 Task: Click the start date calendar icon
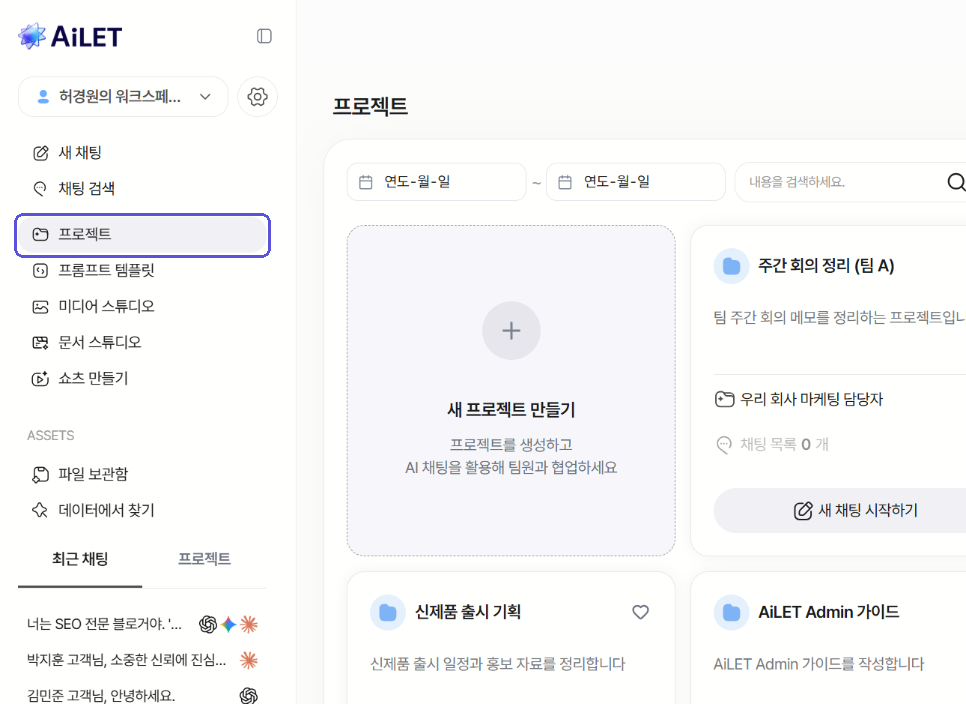pos(366,182)
